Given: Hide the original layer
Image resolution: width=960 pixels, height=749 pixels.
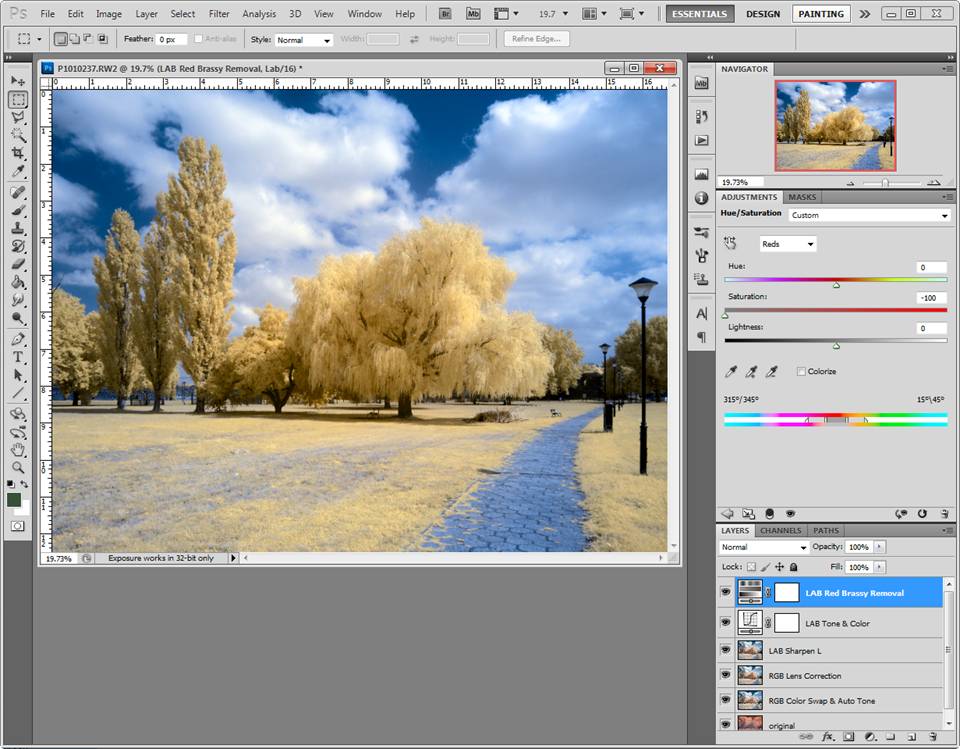Looking at the screenshot, I should [726, 725].
